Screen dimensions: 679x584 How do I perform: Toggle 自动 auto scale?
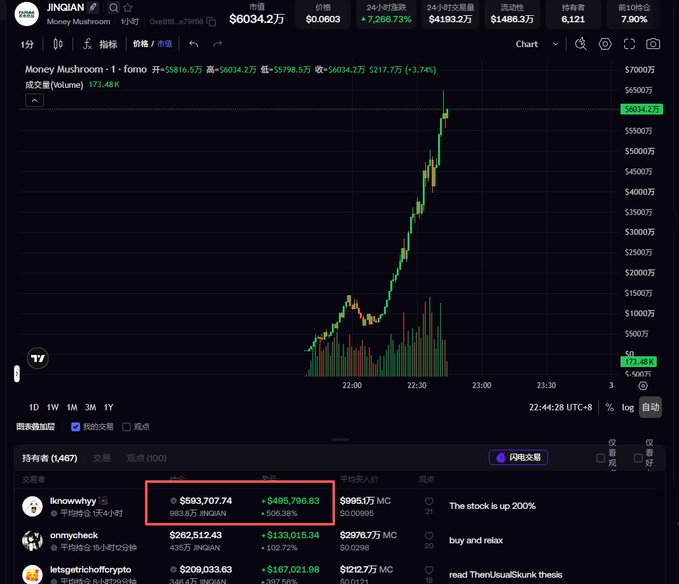(650, 407)
